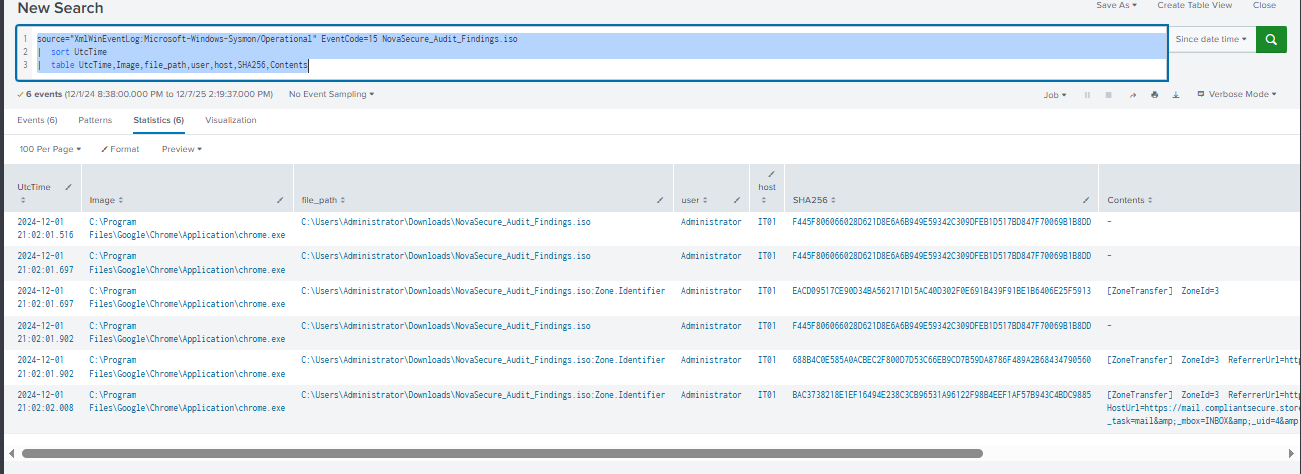Switch to the Visualization tab
1301x474 pixels.
[x=230, y=120]
